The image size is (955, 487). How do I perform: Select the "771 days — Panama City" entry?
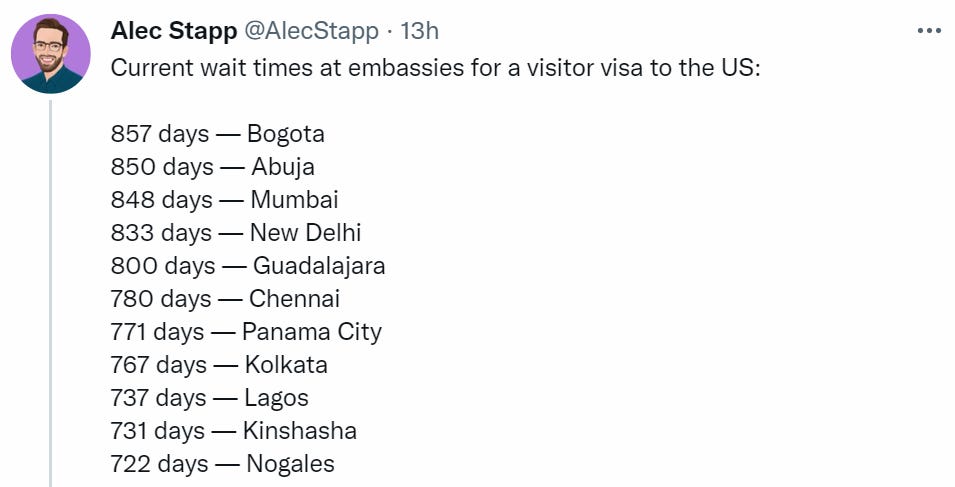[x=246, y=332]
